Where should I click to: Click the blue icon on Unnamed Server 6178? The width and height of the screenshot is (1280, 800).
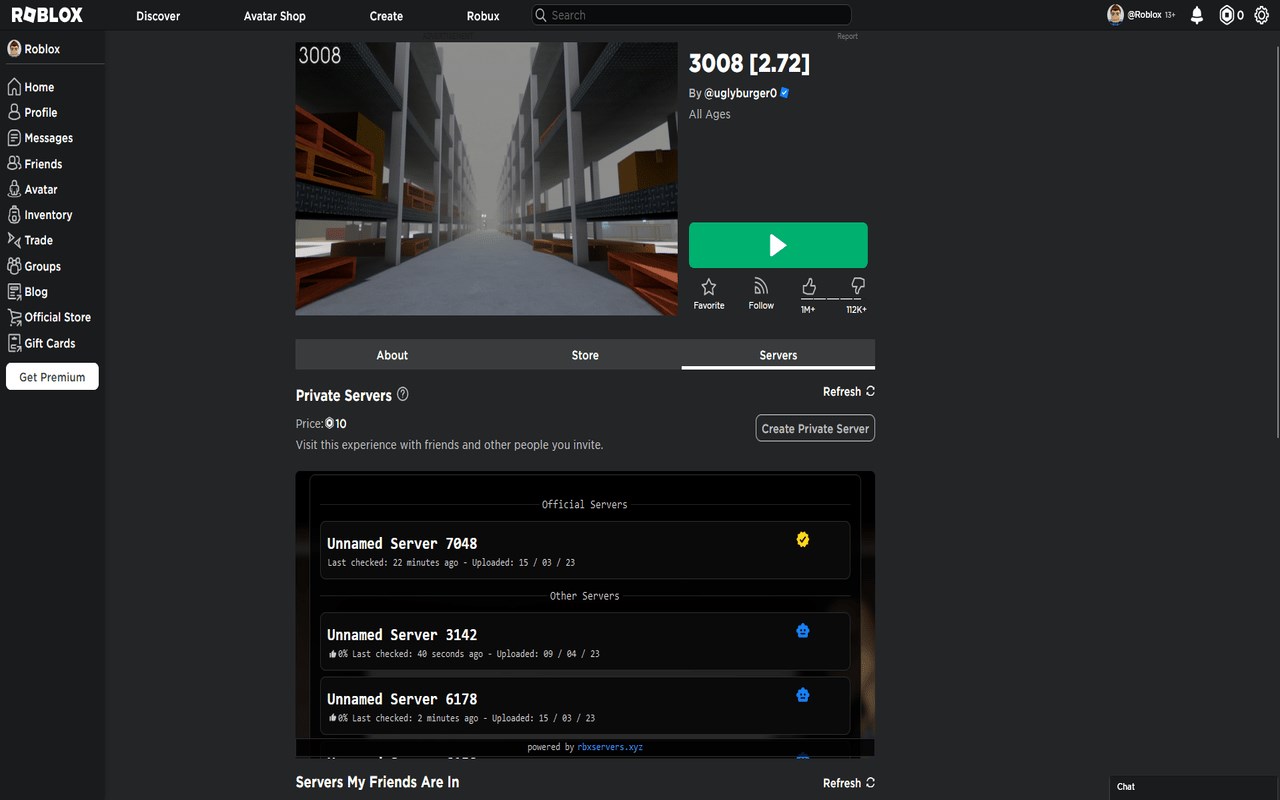pos(802,695)
